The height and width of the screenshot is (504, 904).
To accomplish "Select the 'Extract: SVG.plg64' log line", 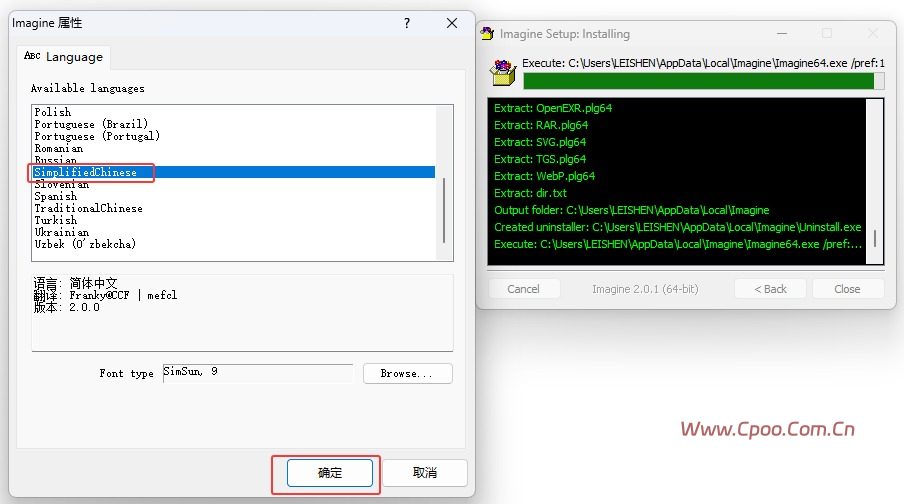I will click(540, 142).
